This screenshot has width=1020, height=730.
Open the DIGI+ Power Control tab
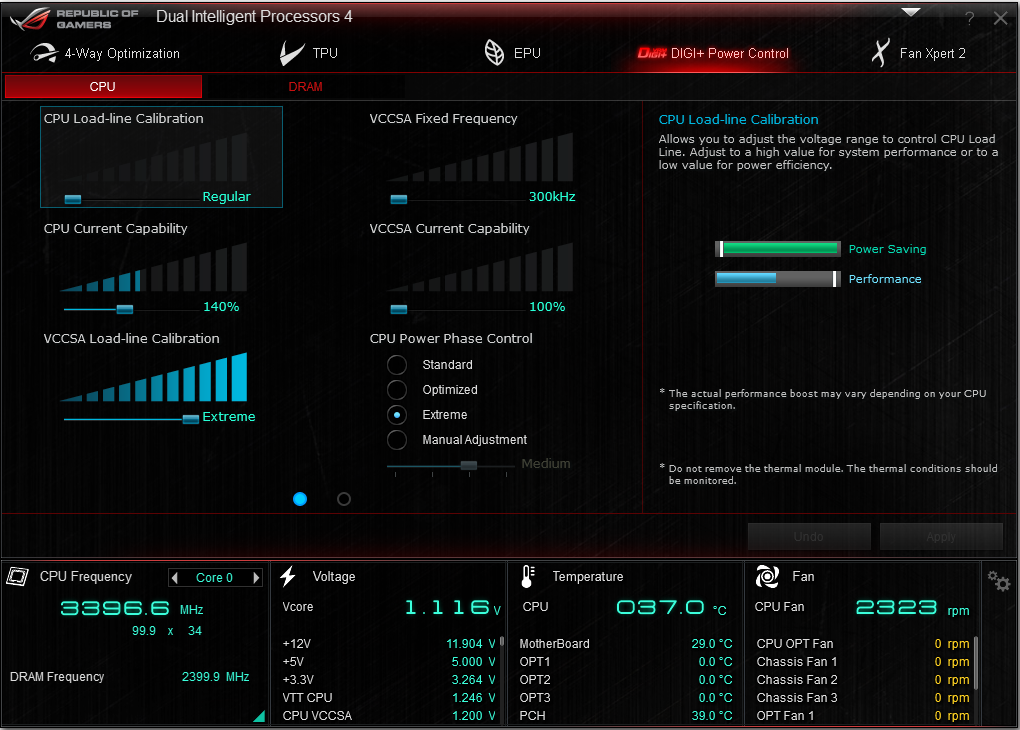coord(713,53)
